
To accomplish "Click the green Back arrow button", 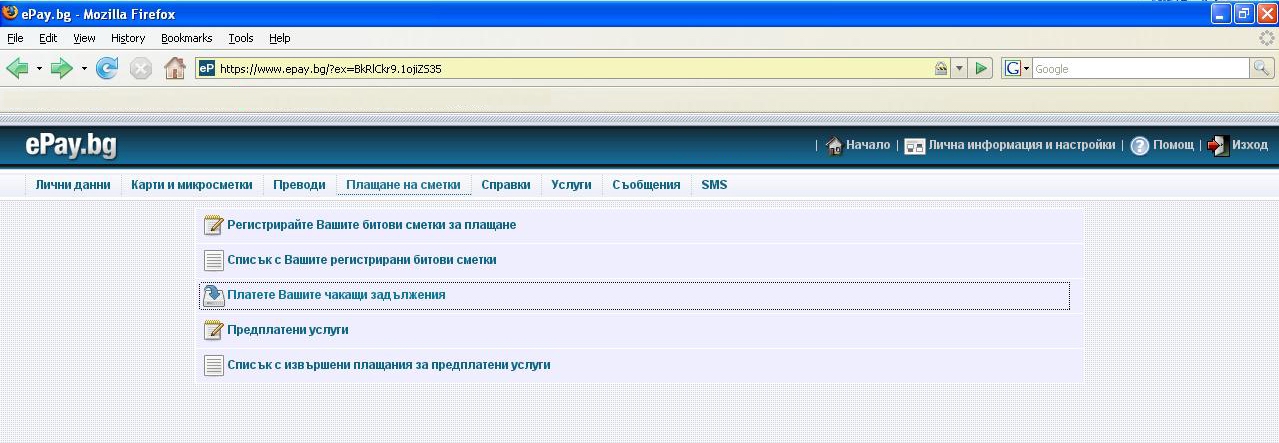I will 17,69.
